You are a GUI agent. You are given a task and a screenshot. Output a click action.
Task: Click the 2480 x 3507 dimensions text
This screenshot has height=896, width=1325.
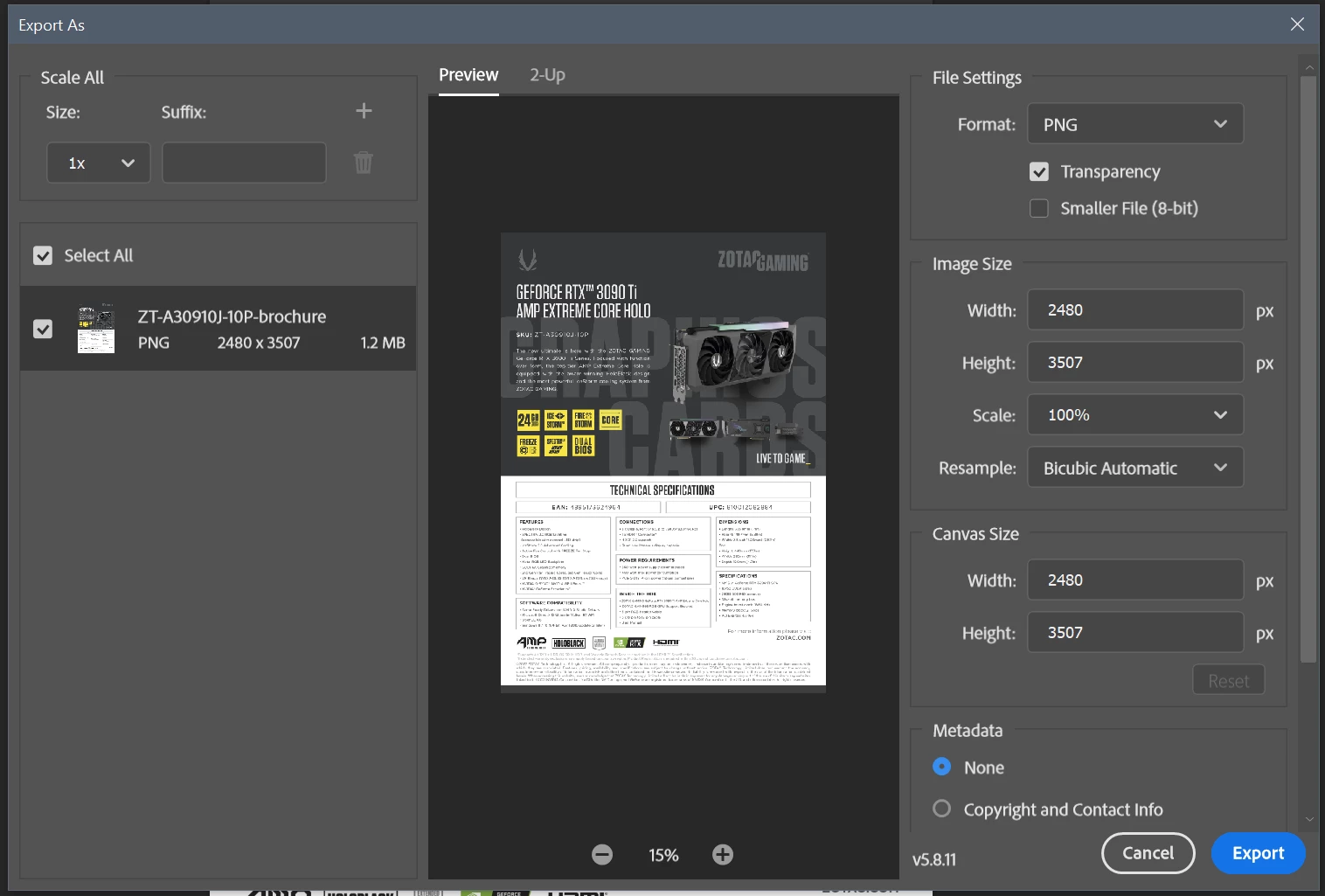[x=259, y=343]
